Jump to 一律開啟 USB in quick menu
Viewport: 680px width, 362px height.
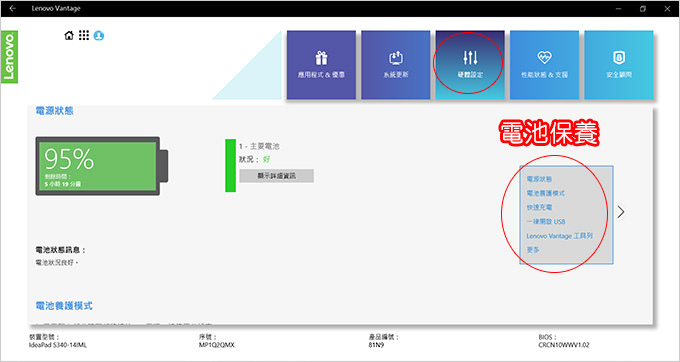(546, 222)
